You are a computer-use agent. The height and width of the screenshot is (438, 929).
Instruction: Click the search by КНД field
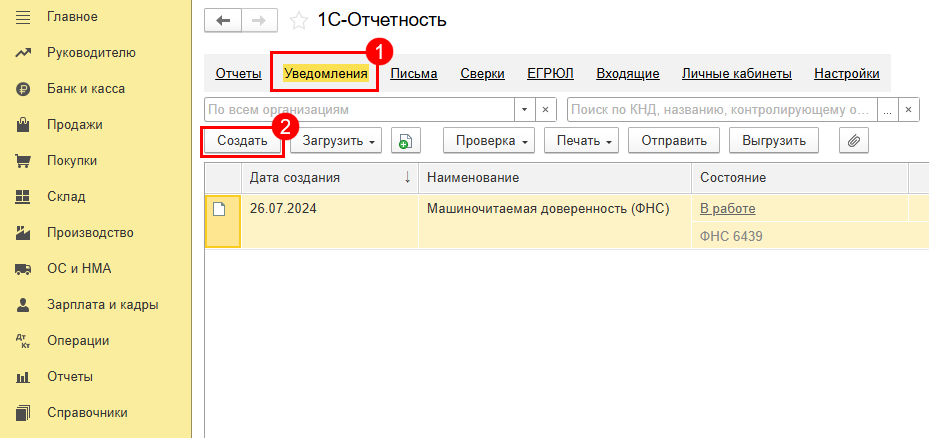point(721,109)
